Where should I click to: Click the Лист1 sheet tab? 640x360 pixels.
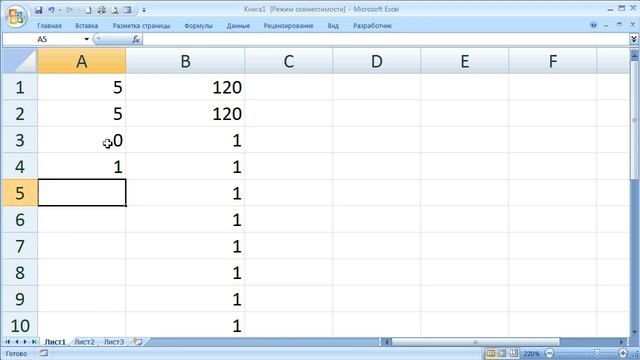point(55,342)
